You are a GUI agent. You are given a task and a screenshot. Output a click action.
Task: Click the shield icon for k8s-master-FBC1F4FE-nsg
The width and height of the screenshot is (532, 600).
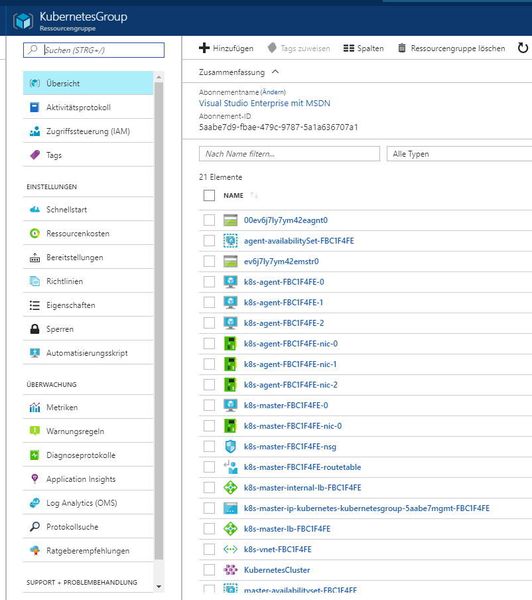click(230, 447)
